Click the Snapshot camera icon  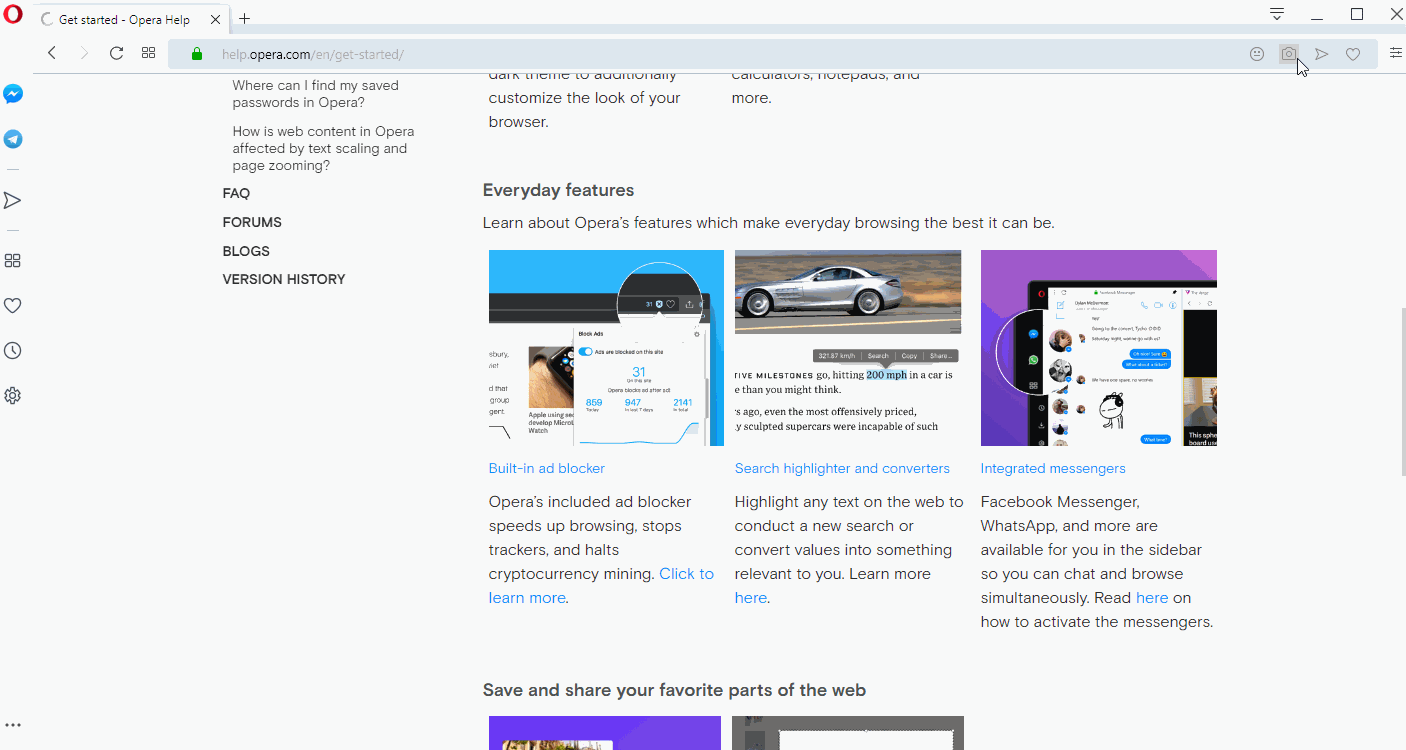click(x=1289, y=54)
